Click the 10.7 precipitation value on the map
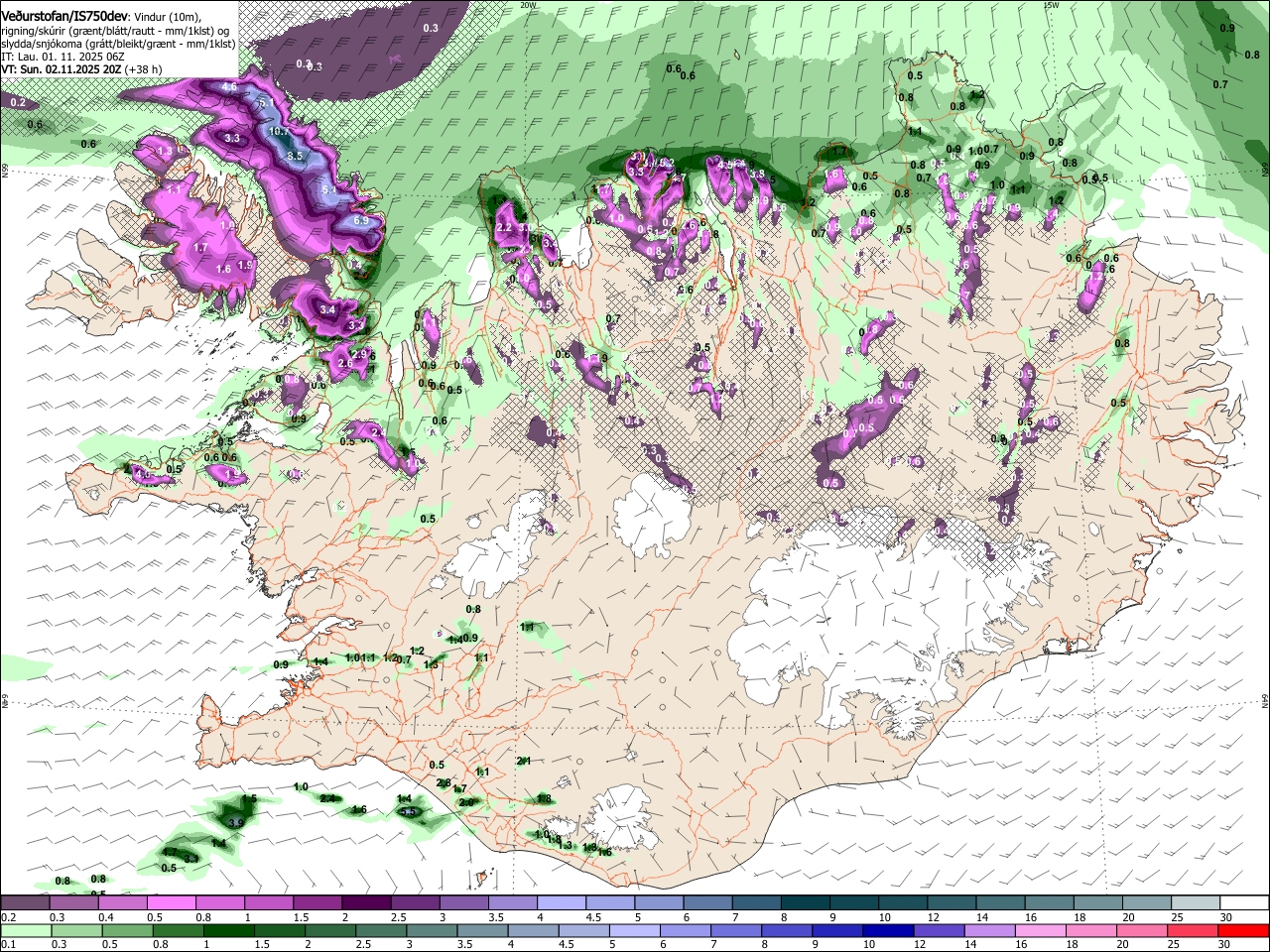 pyautogui.click(x=279, y=131)
